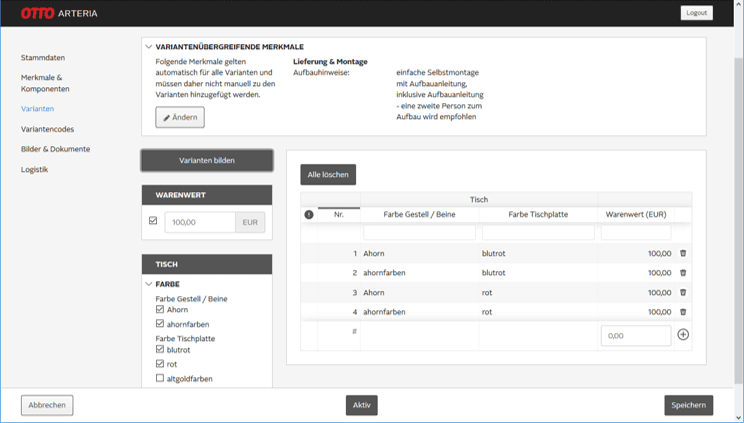Delete variant row 1 Ahorn blutrot

[683, 254]
